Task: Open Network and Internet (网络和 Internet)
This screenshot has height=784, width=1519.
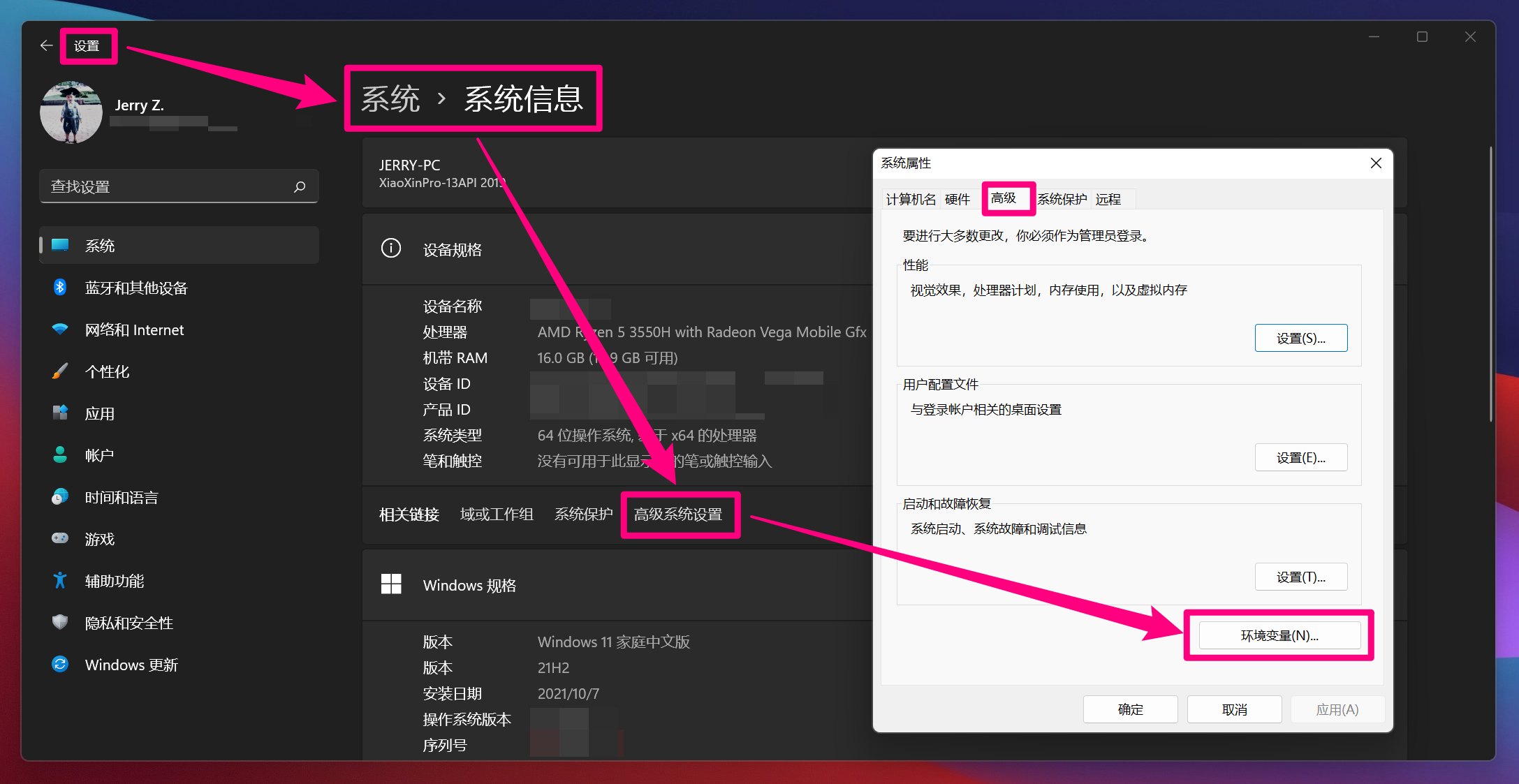Action: click(134, 330)
